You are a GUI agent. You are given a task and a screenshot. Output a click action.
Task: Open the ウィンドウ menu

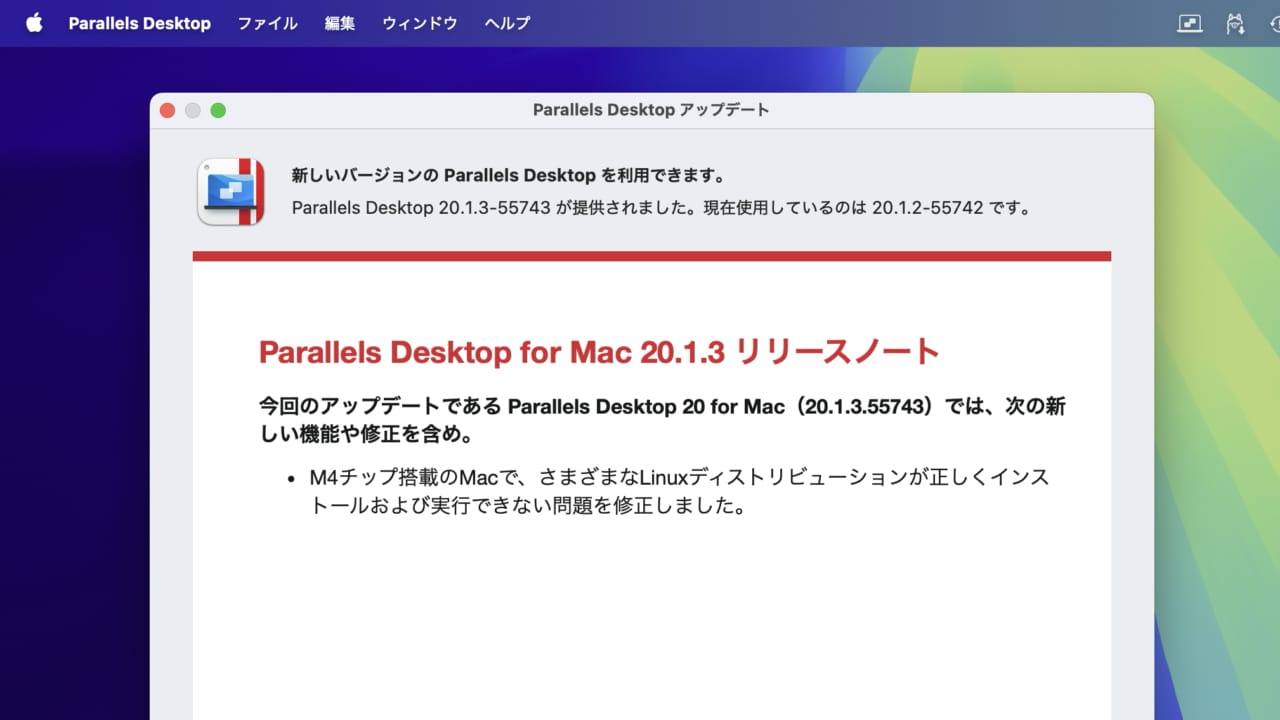pyautogui.click(x=420, y=23)
